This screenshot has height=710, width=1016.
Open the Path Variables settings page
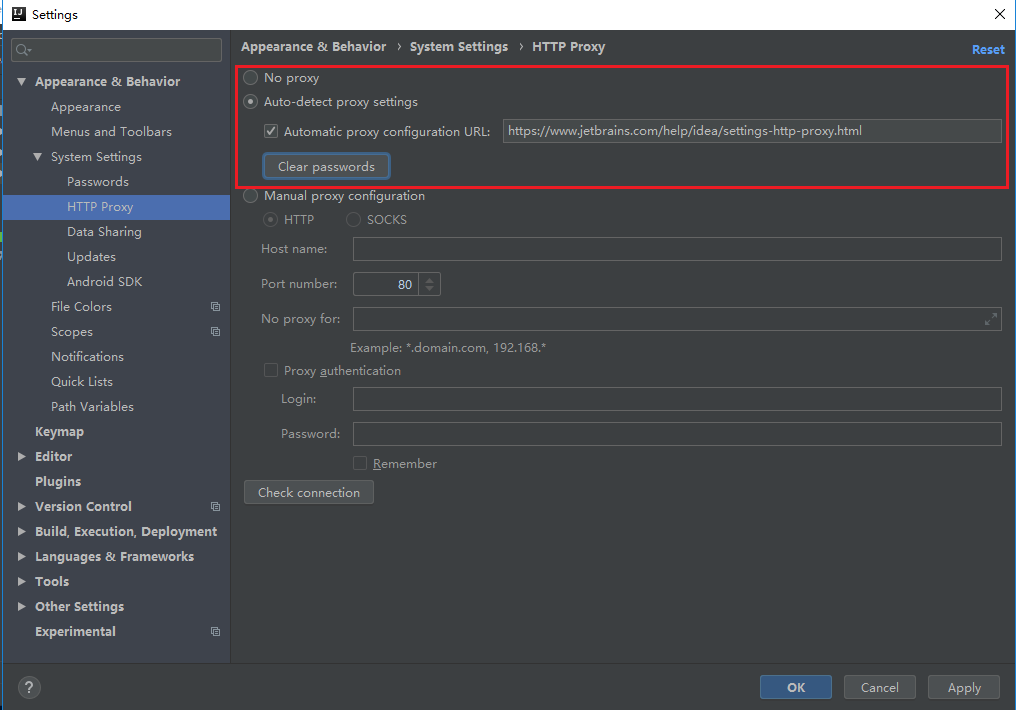tap(92, 407)
